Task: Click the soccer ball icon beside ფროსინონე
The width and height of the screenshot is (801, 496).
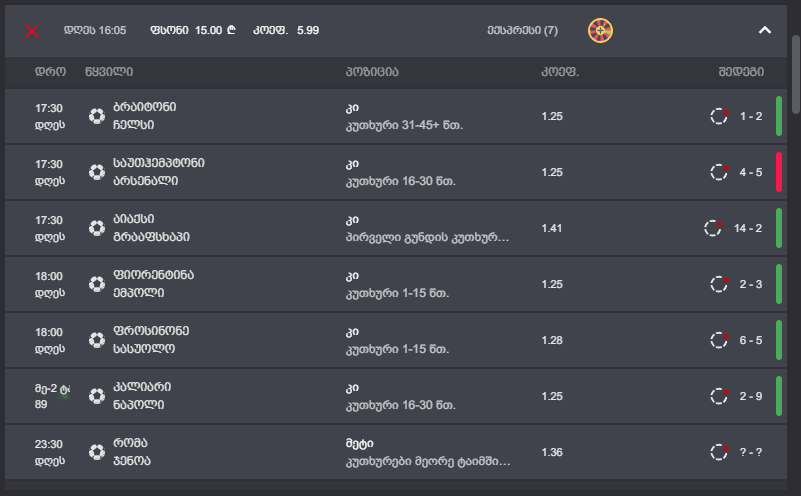Action: (x=97, y=340)
